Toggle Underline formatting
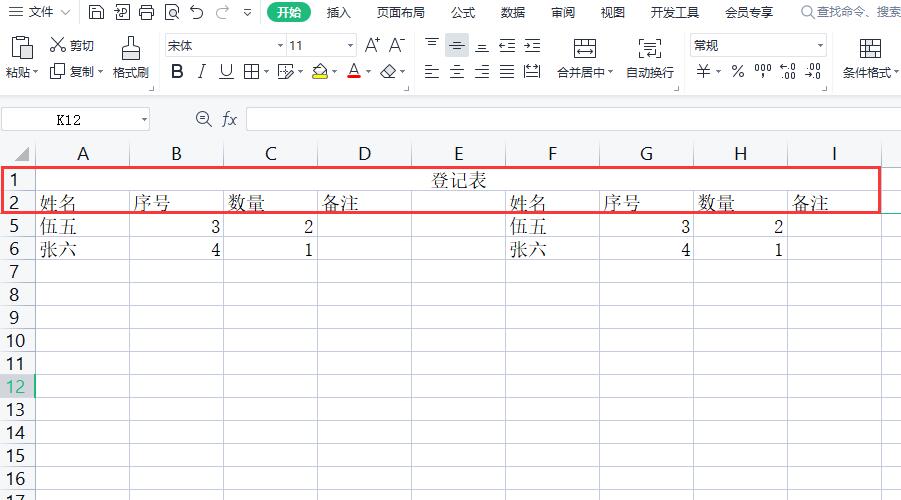901x500 pixels. (226, 72)
